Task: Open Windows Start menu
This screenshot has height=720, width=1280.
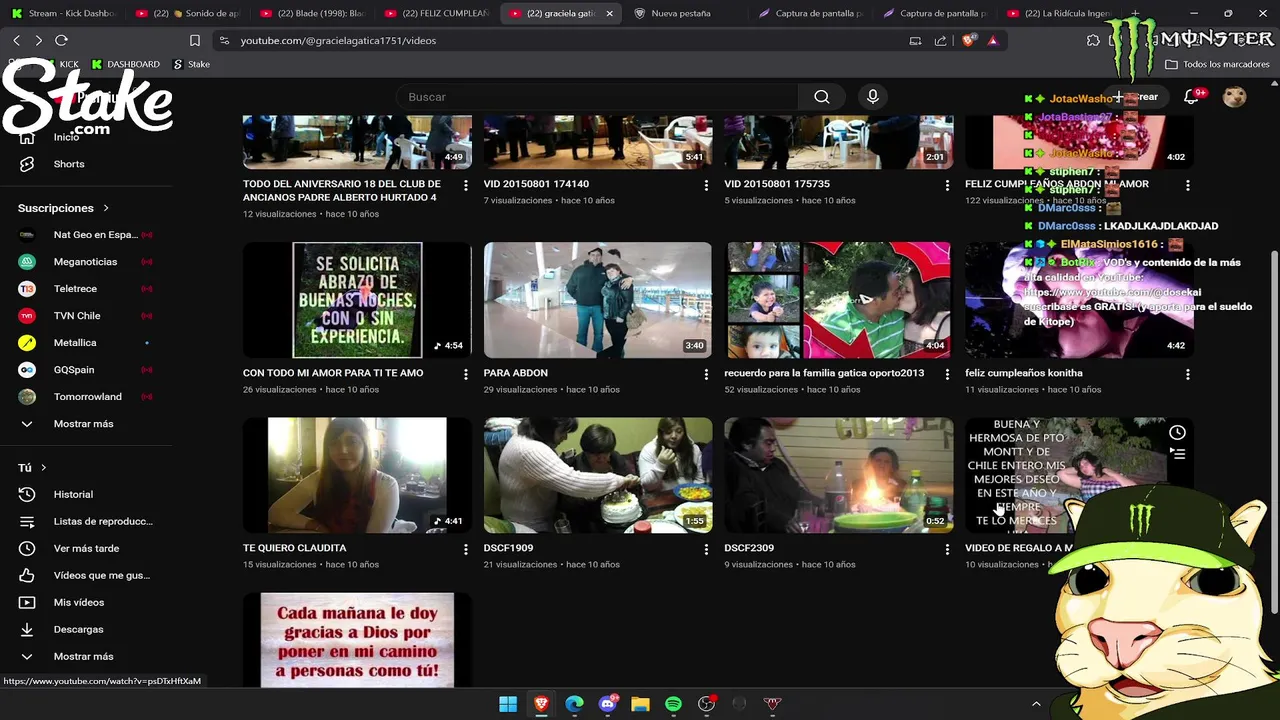Action: pos(508,704)
